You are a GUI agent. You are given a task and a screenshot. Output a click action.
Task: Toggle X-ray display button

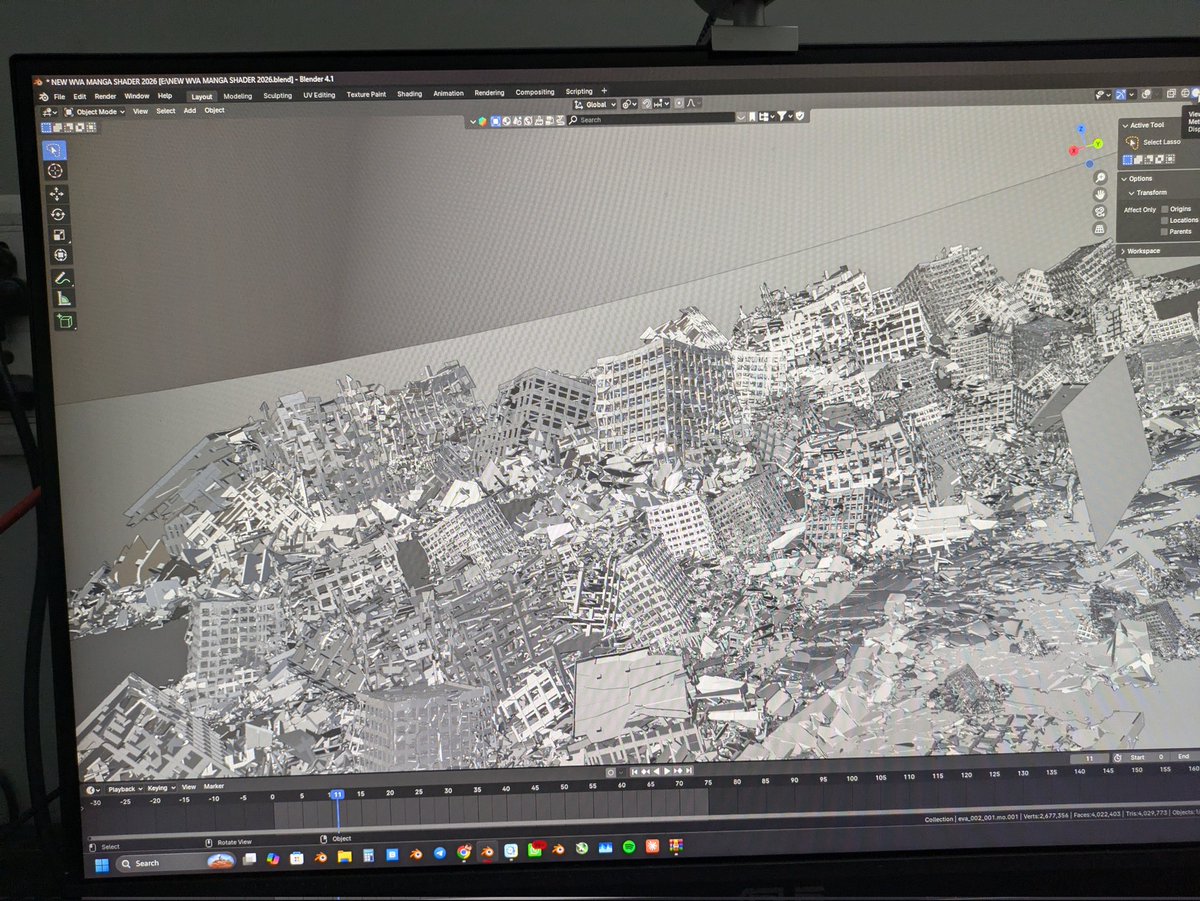pyautogui.click(x=1171, y=94)
